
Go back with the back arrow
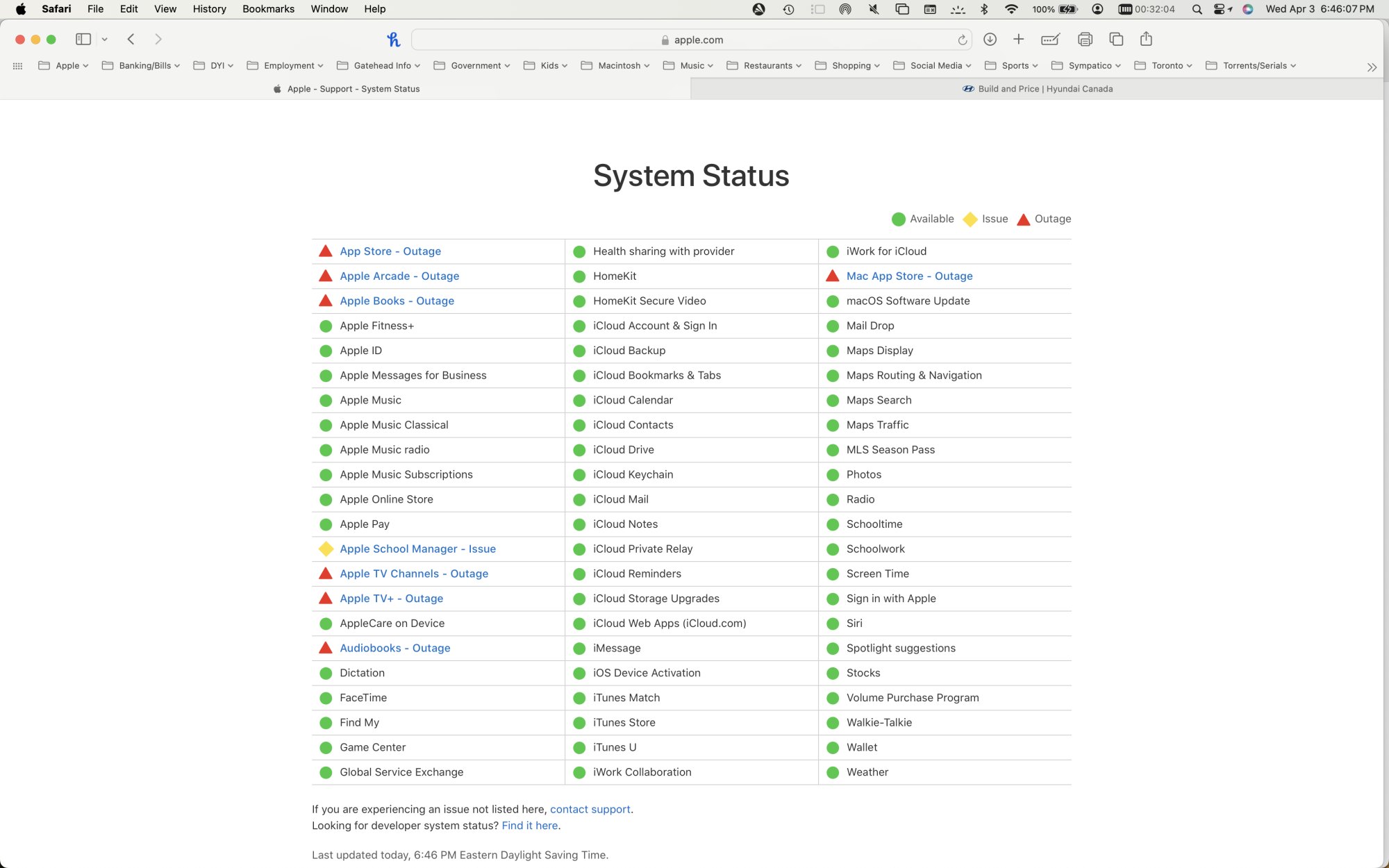[131, 40]
